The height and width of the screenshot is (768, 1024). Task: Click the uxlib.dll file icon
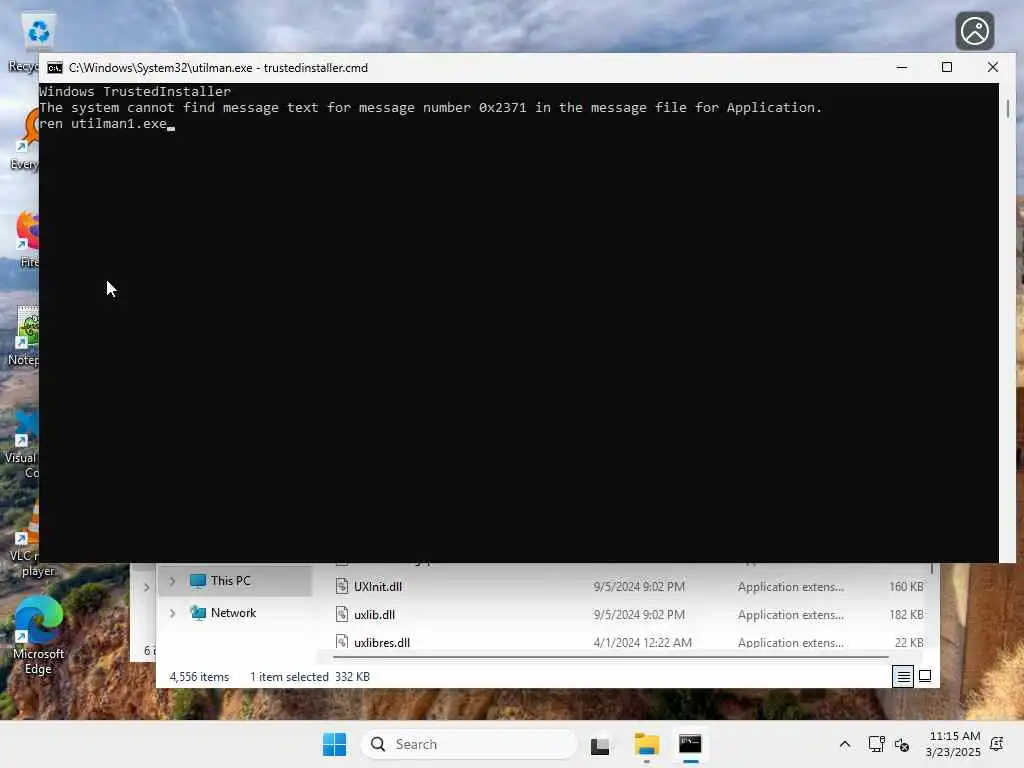click(x=342, y=615)
